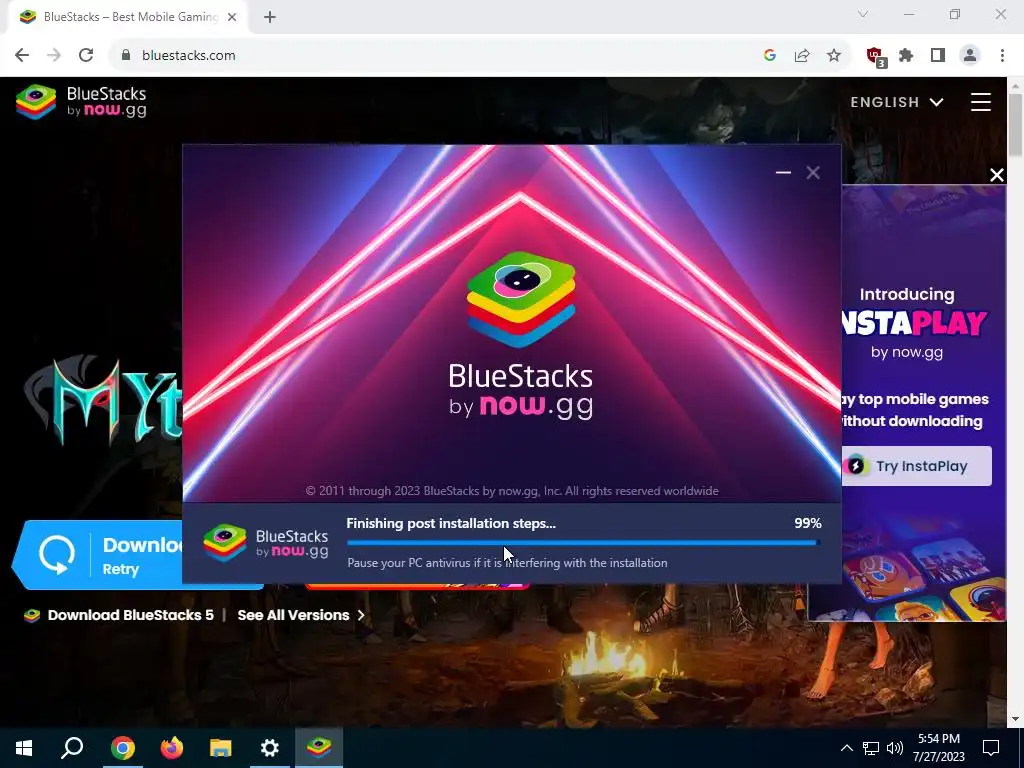This screenshot has width=1024, height=768.
Task: Click the Try InstaPlay button
Action: coord(916,466)
